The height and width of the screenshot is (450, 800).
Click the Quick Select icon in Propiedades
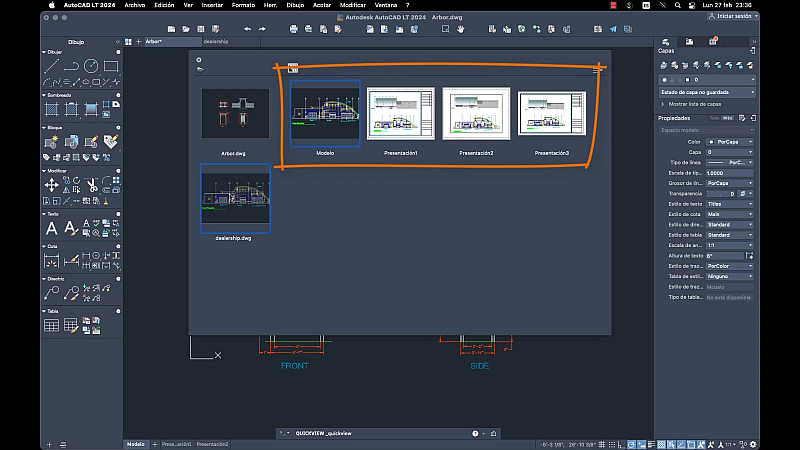[742, 118]
